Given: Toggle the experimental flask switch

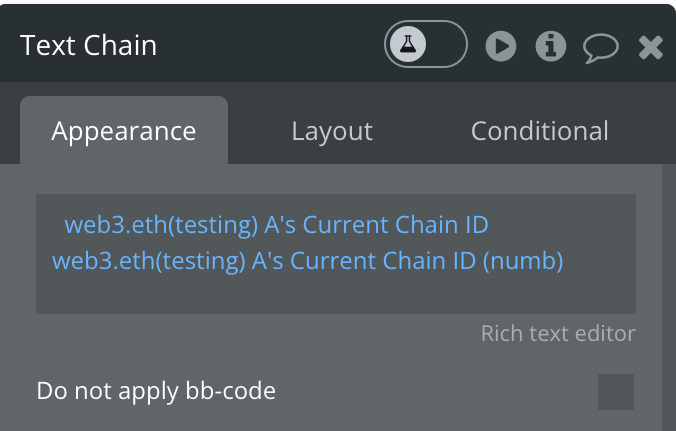Looking at the screenshot, I should click(426, 44).
